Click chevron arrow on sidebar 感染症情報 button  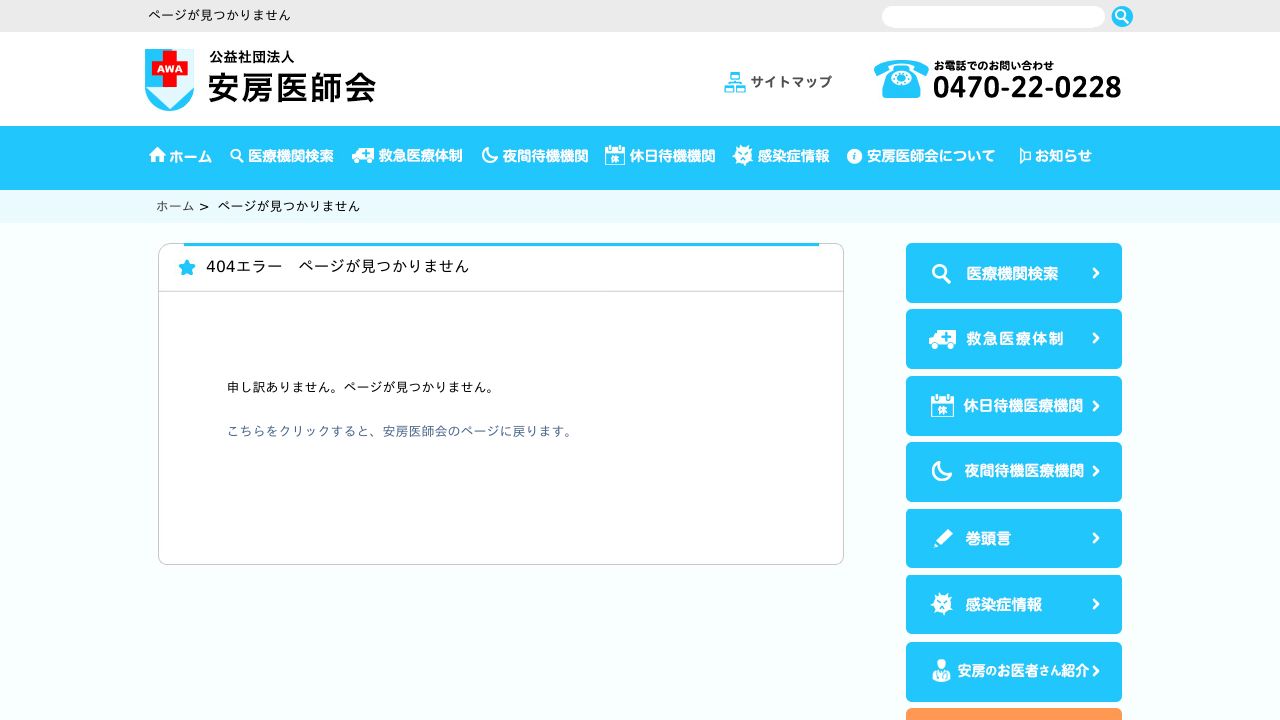click(1096, 604)
